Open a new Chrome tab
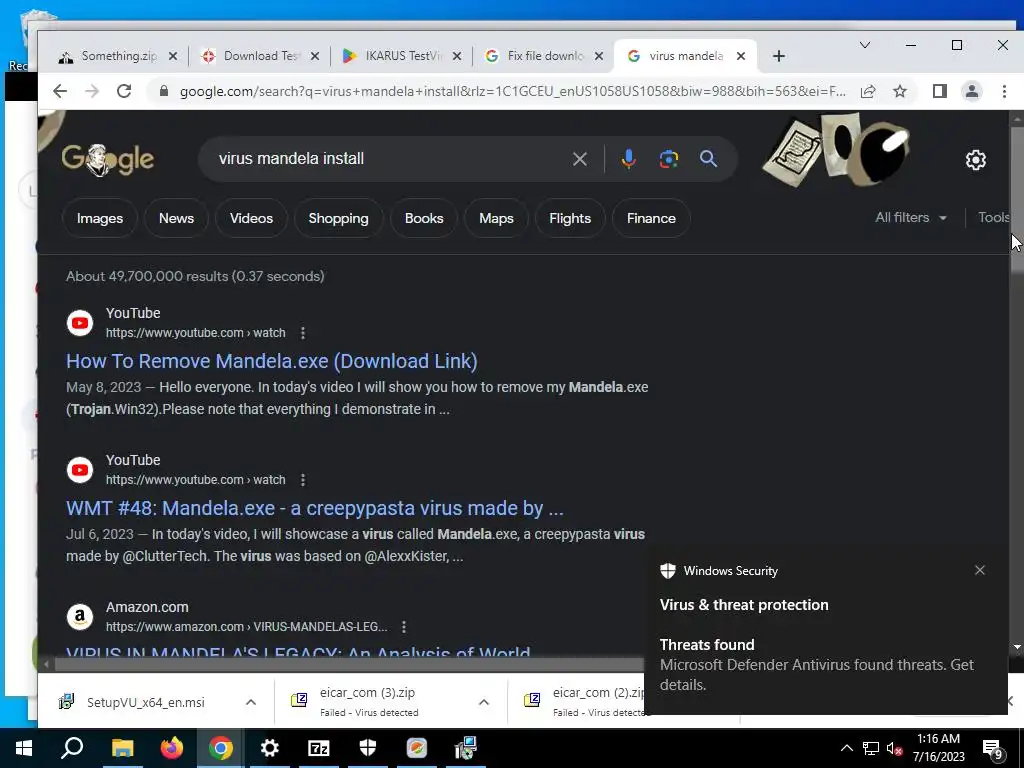 (778, 56)
